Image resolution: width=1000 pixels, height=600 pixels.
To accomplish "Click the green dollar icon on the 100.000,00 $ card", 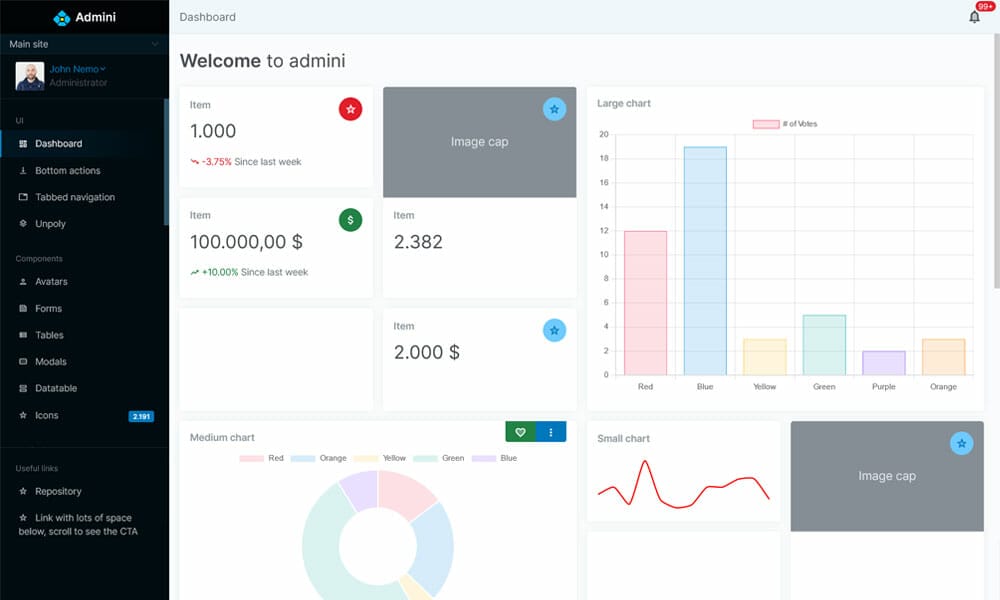I will [350, 219].
